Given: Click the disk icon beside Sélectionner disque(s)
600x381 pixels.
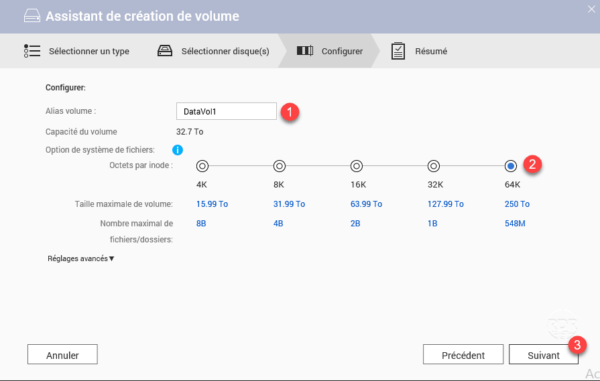Looking at the screenshot, I should coord(165,51).
